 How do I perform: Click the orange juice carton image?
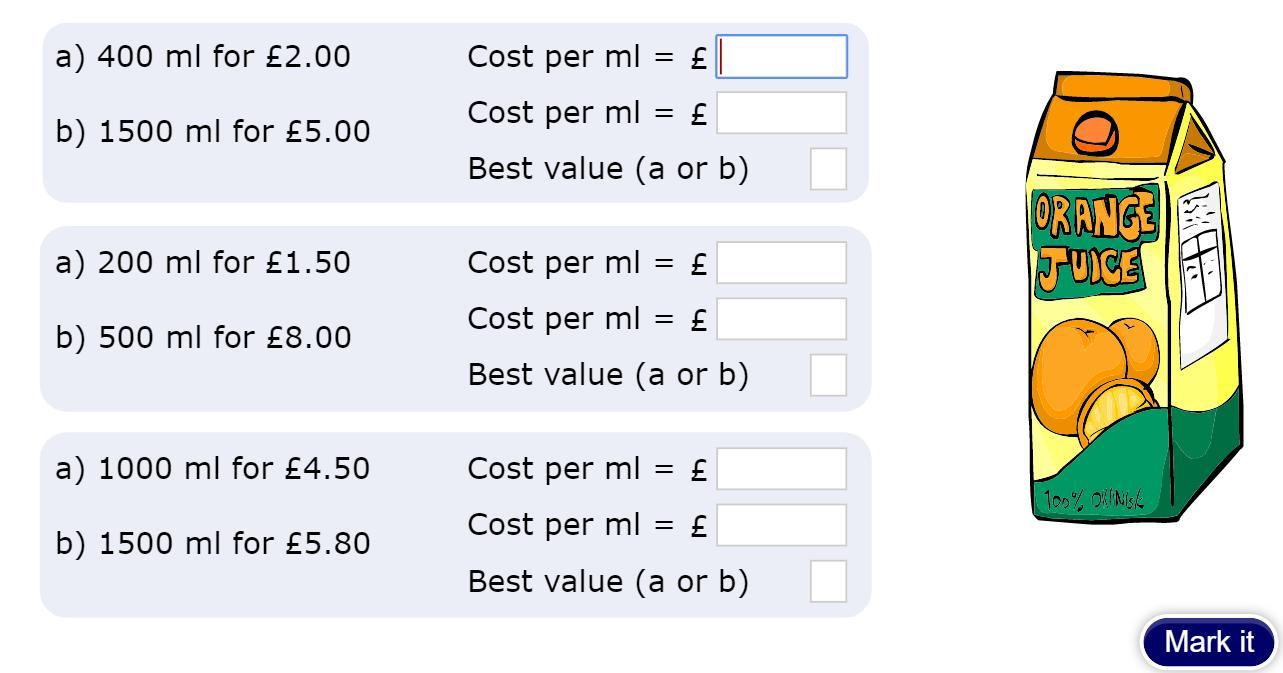point(1135,300)
